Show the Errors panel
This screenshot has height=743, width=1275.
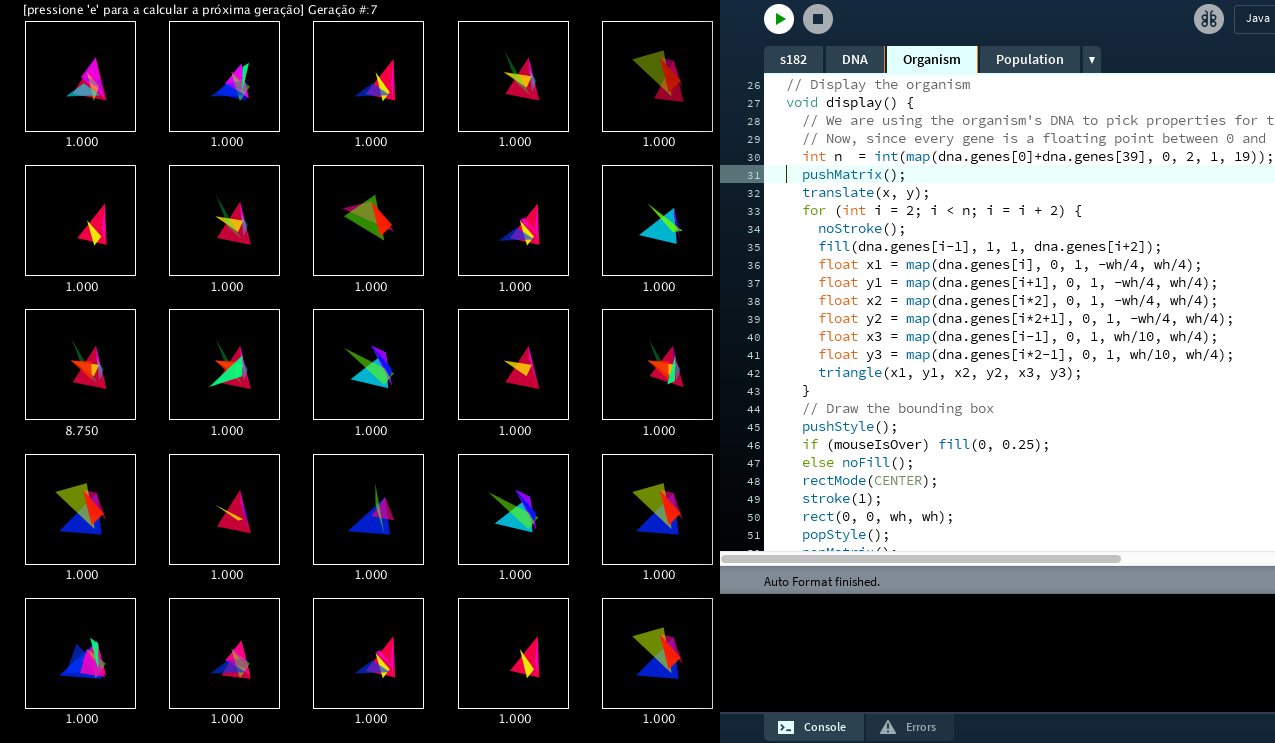coord(909,727)
